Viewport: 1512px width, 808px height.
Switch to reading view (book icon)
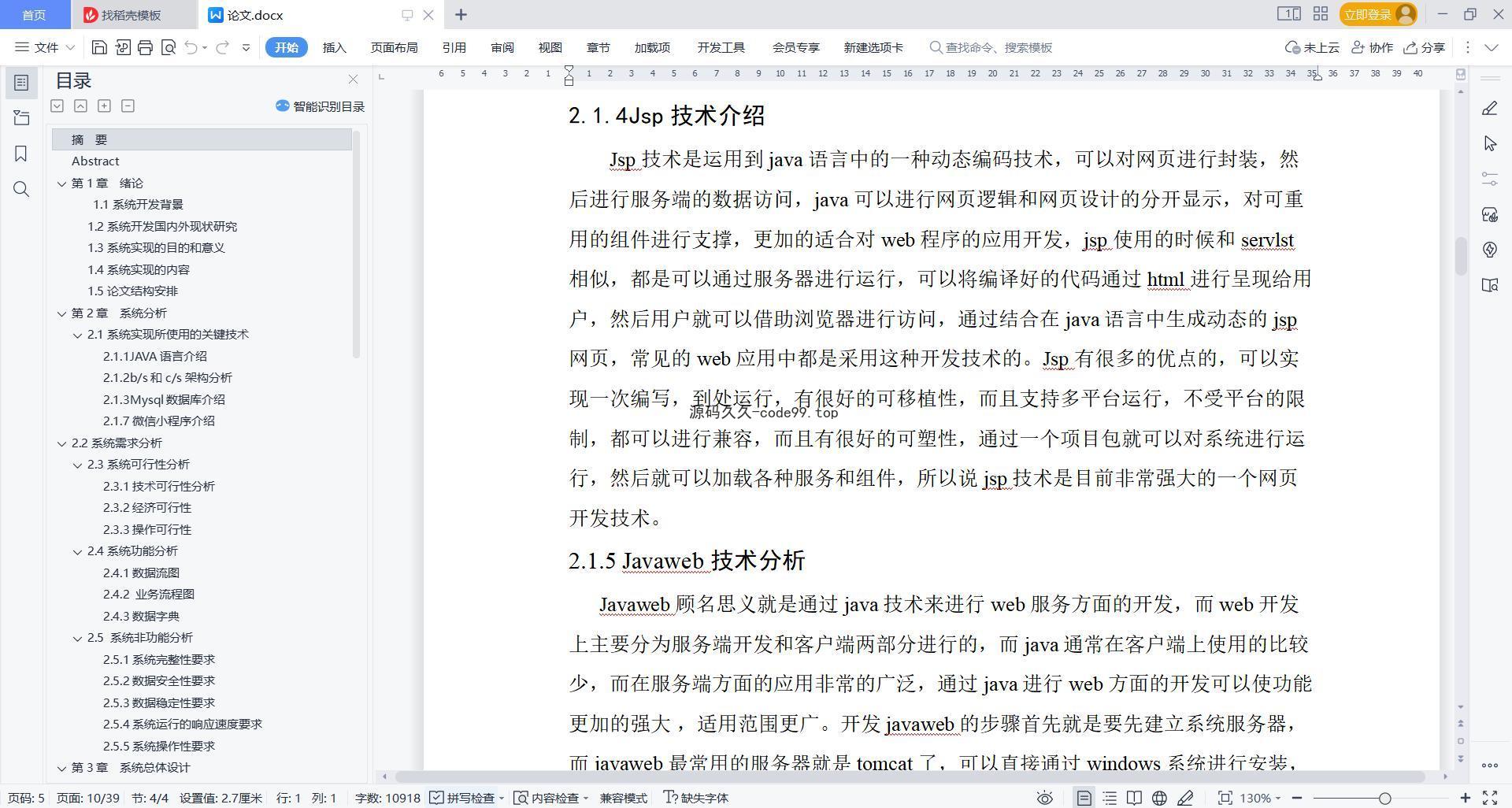pyautogui.click(x=1134, y=798)
